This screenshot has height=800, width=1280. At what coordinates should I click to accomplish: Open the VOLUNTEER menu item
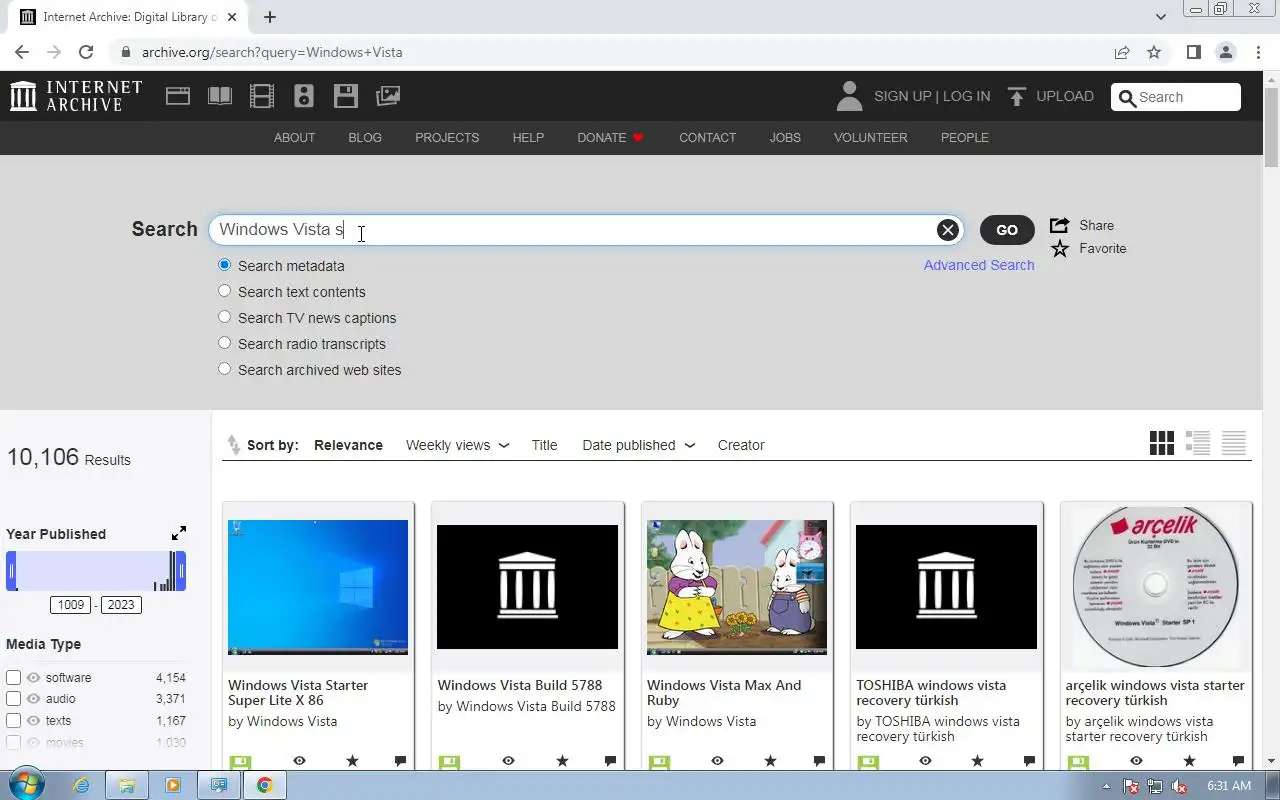pos(870,138)
